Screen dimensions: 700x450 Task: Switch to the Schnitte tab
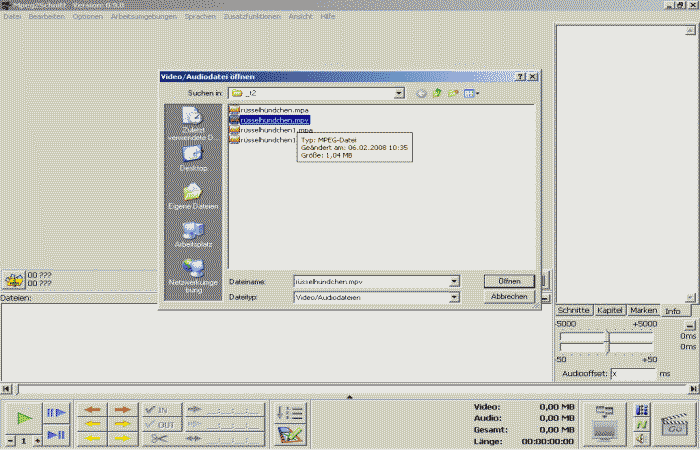click(573, 310)
